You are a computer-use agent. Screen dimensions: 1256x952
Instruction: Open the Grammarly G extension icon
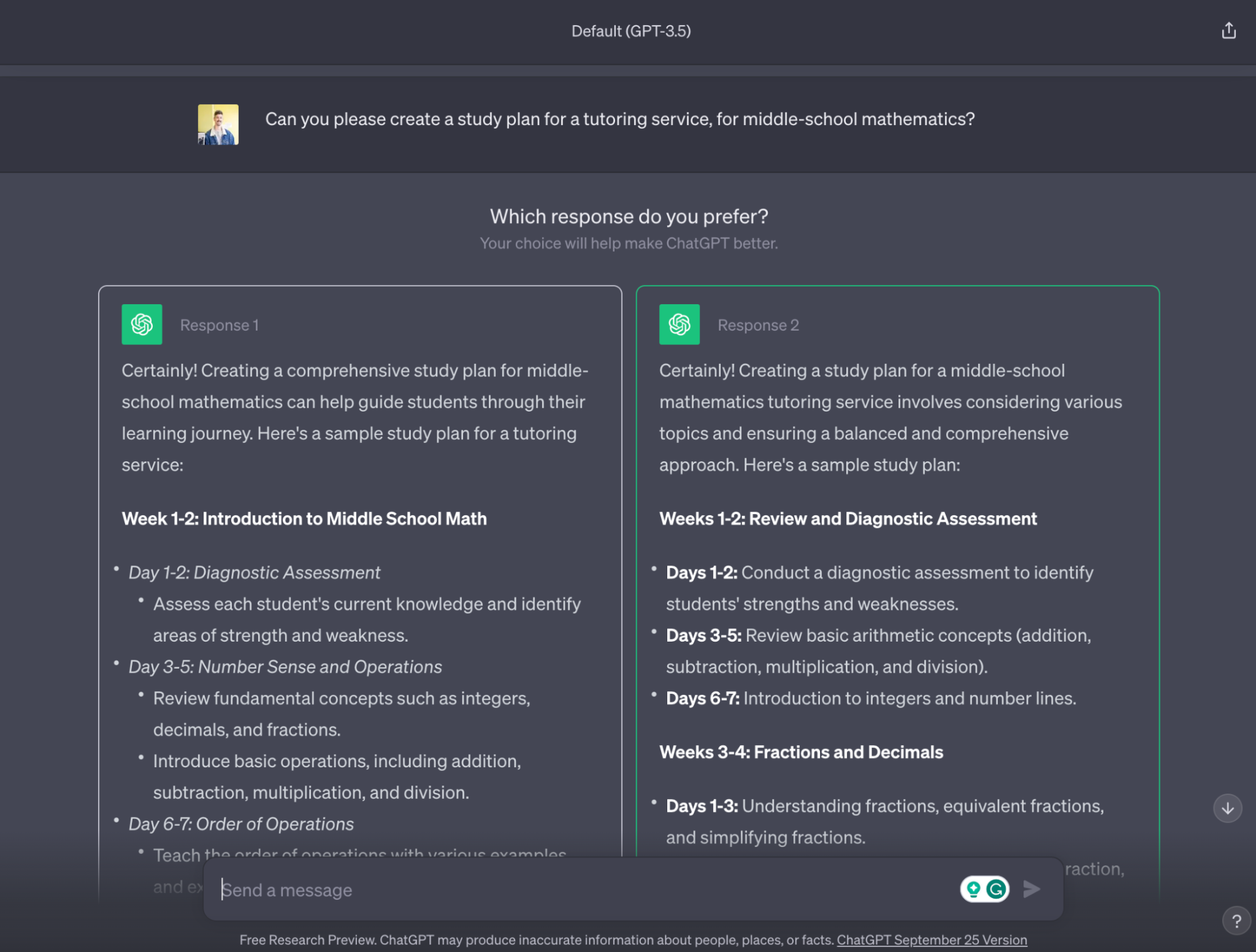click(997, 889)
